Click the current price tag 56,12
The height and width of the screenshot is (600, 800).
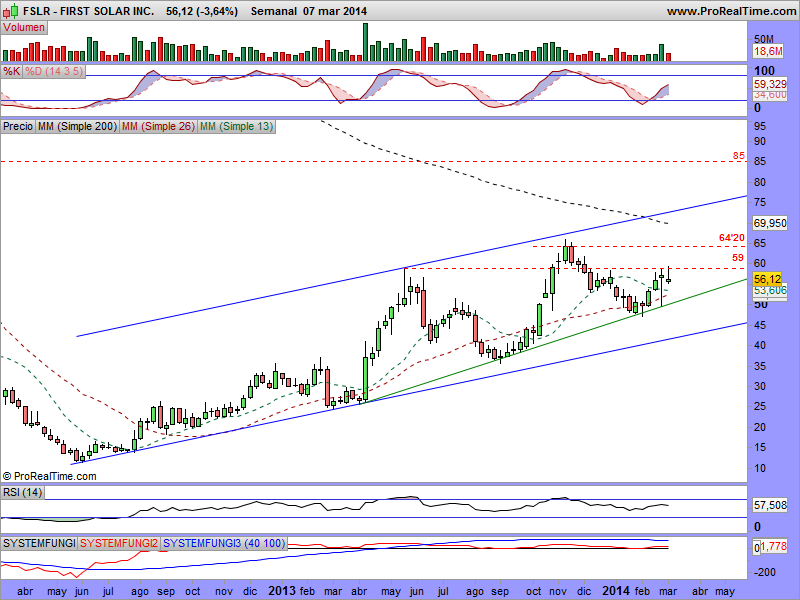(767, 279)
